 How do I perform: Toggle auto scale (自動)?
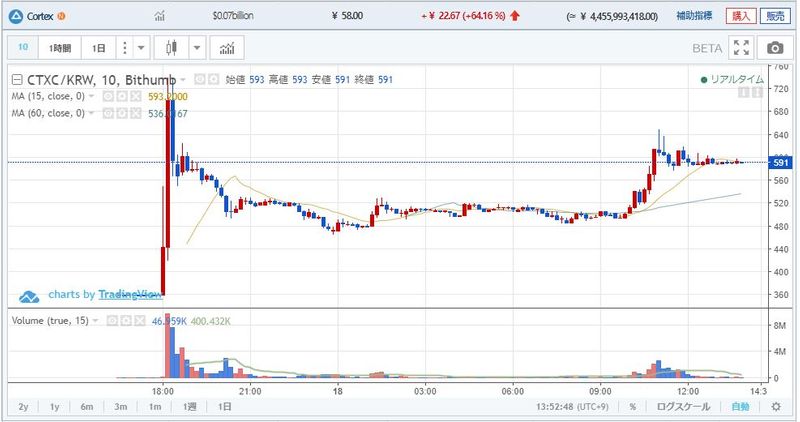pyautogui.click(x=739, y=407)
